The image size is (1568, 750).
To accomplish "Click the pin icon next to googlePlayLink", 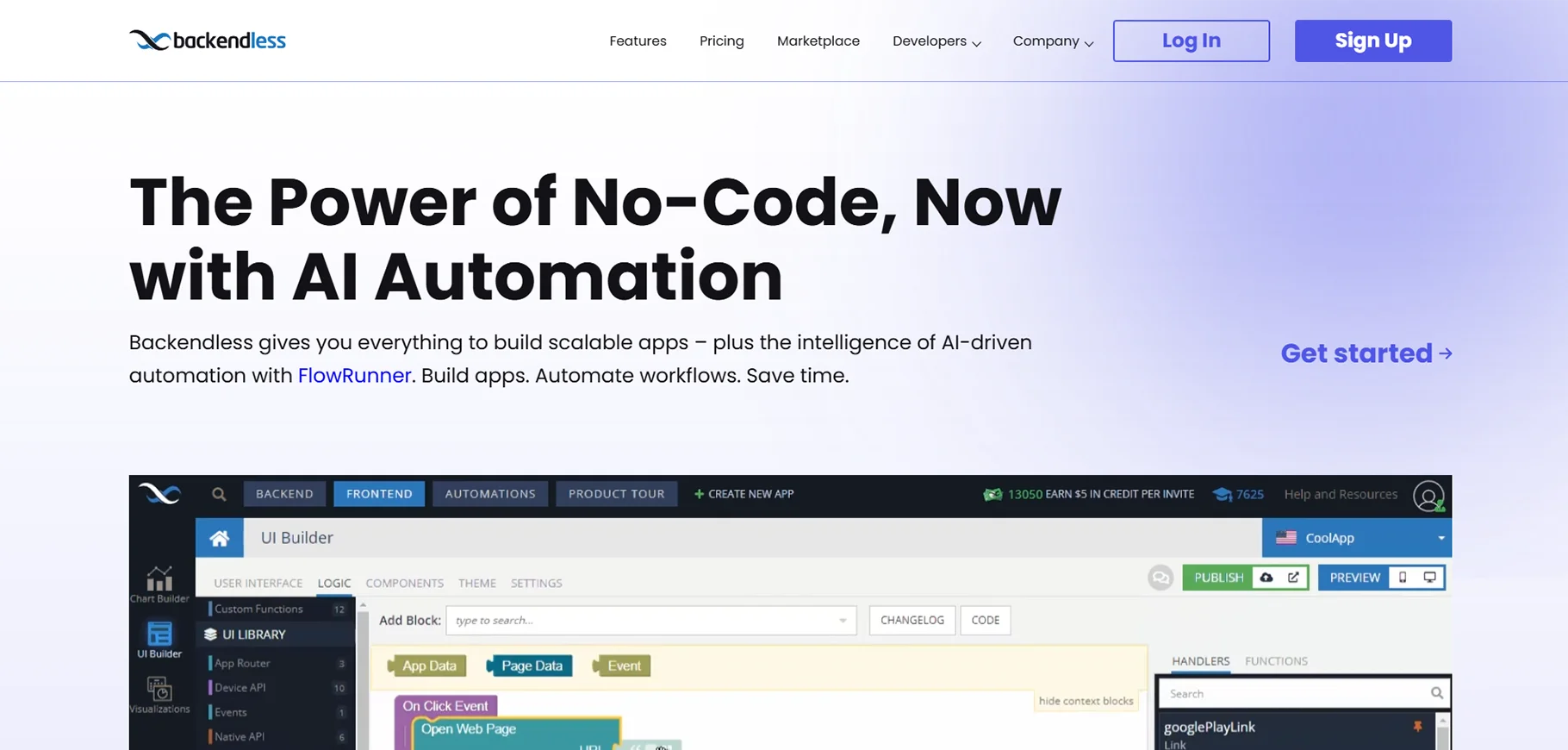I will coord(1417,727).
